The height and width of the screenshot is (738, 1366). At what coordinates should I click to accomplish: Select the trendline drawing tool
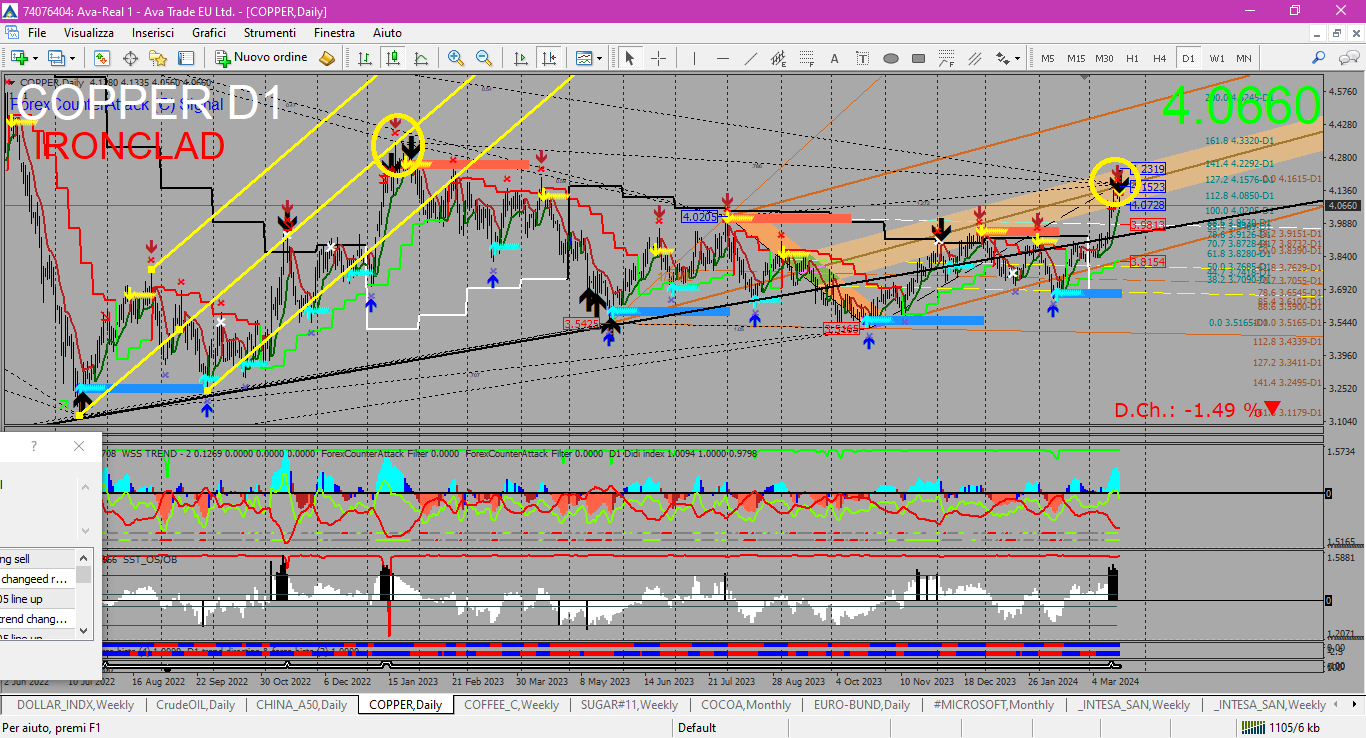point(750,58)
